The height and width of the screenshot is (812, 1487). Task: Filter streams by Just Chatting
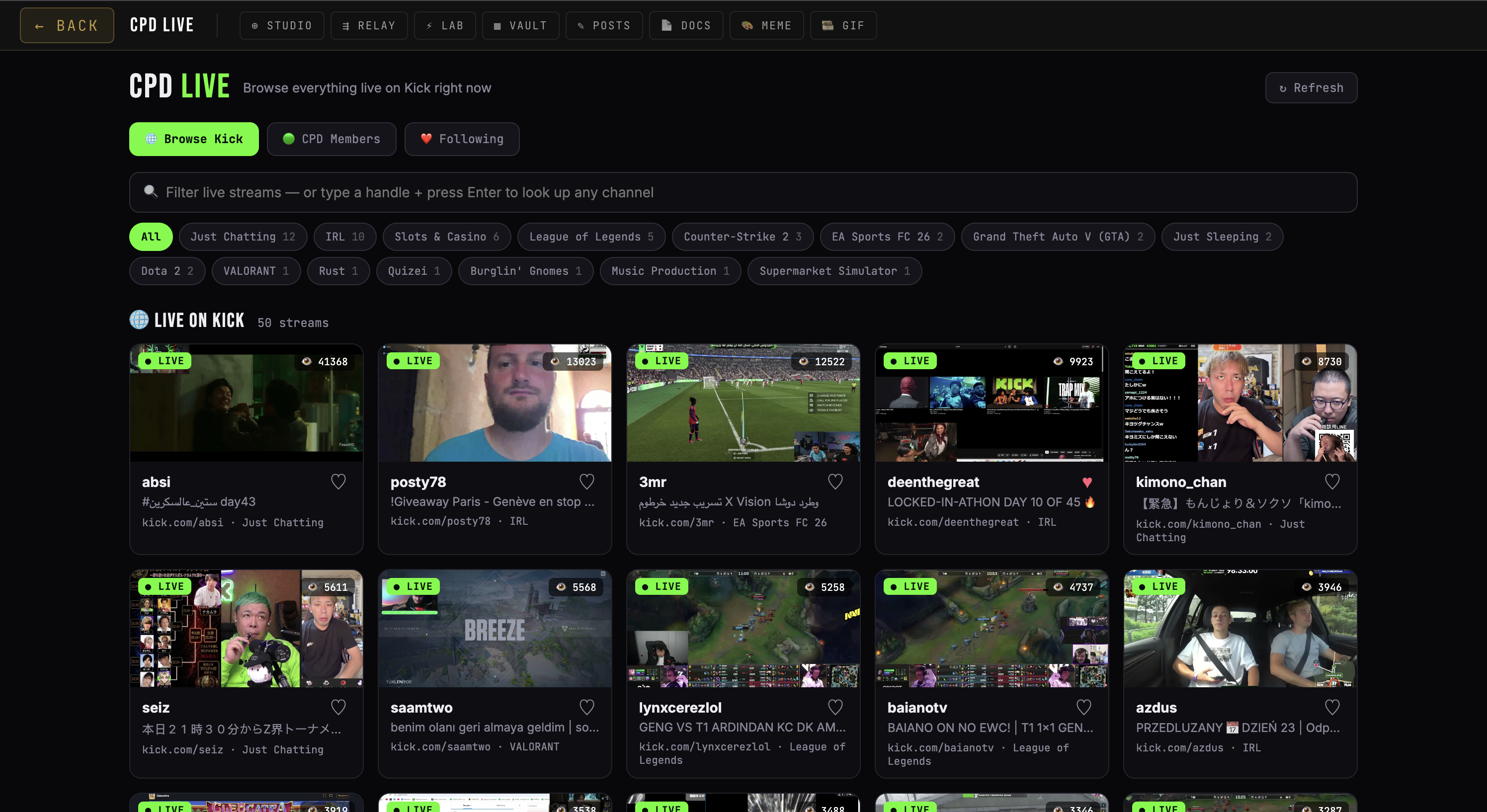click(x=243, y=237)
